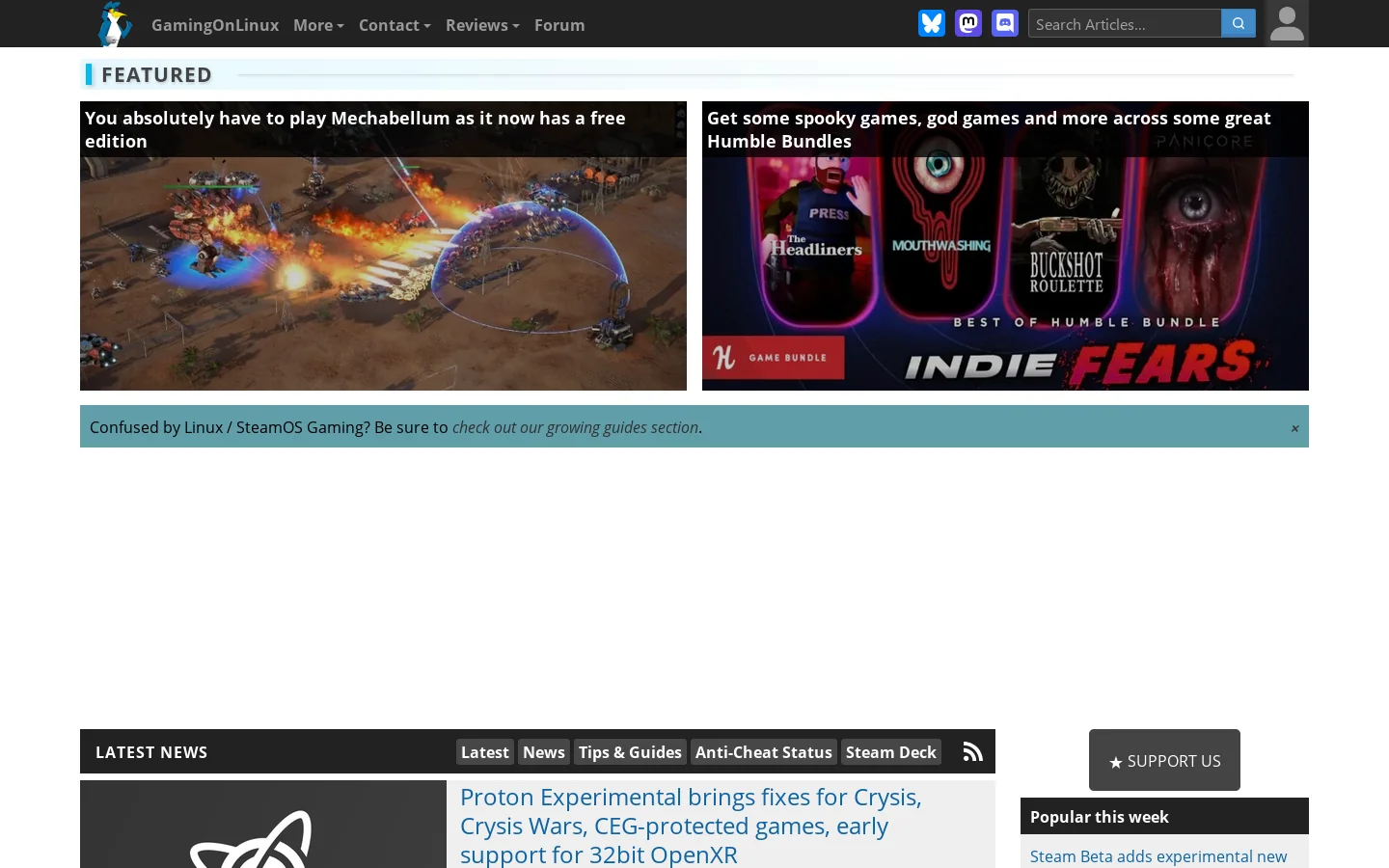The image size is (1389, 868).
Task: Open the Humble Bundles spooky games headline
Action: click(989, 129)
